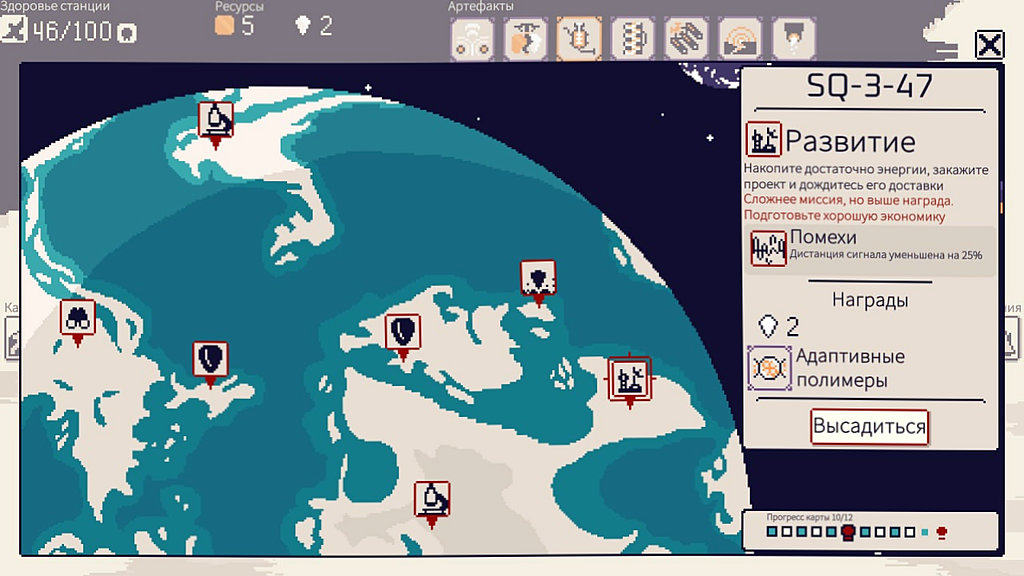Inspect the dripping funnel artifact

[x=793, y=39]
